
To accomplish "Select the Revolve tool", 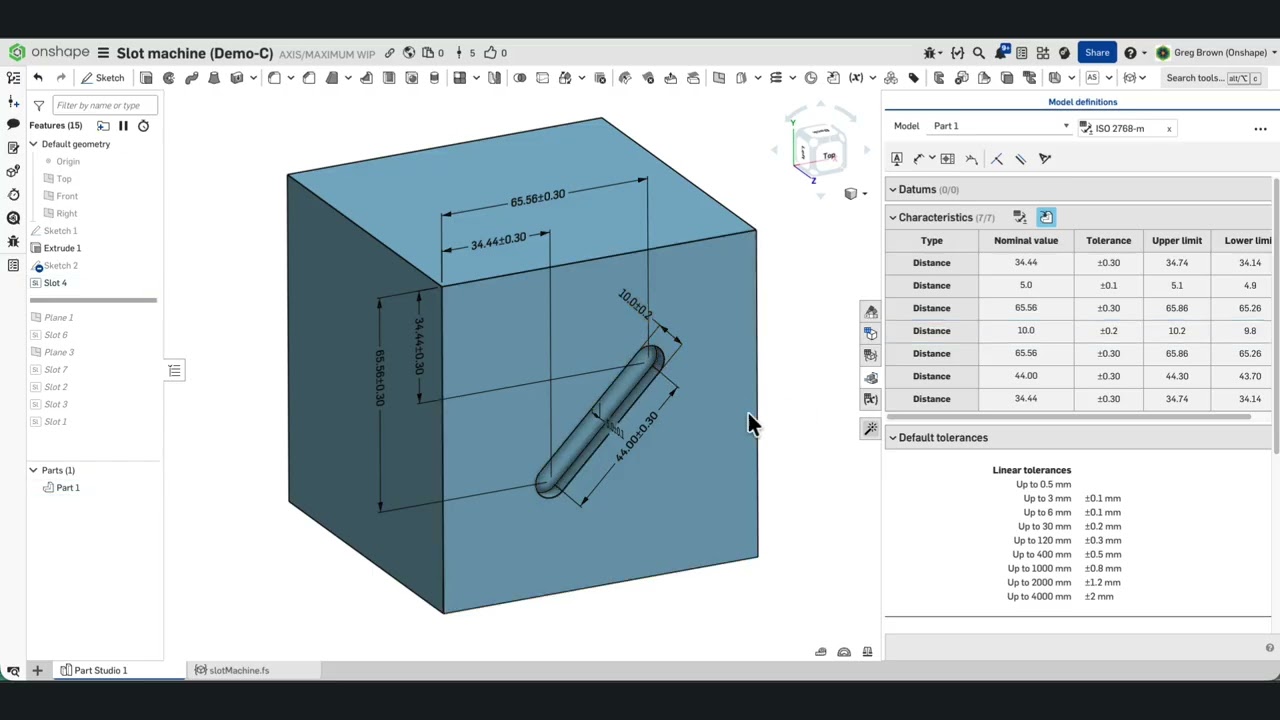I will tap(169, 78).
